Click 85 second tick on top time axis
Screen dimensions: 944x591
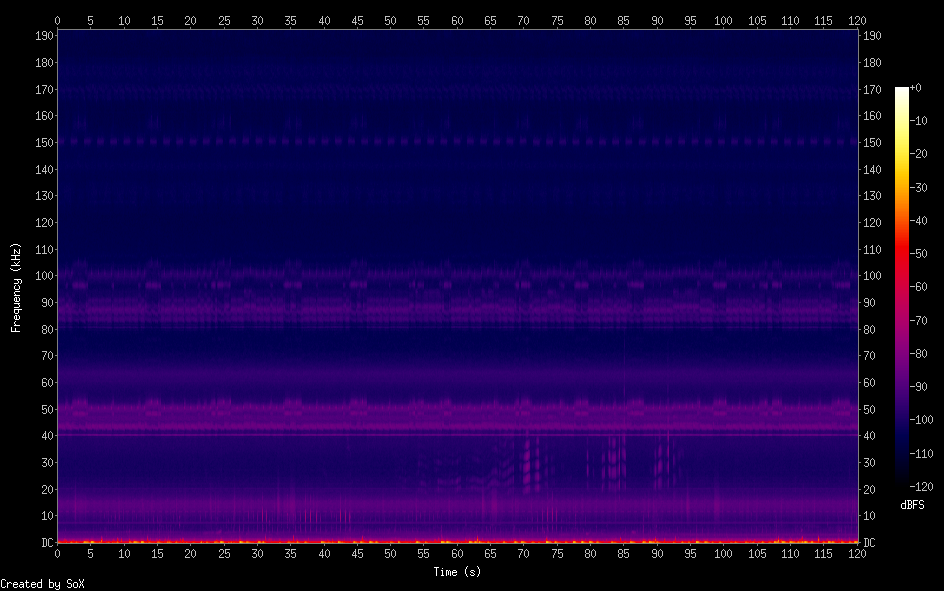(x=624, y=19)
